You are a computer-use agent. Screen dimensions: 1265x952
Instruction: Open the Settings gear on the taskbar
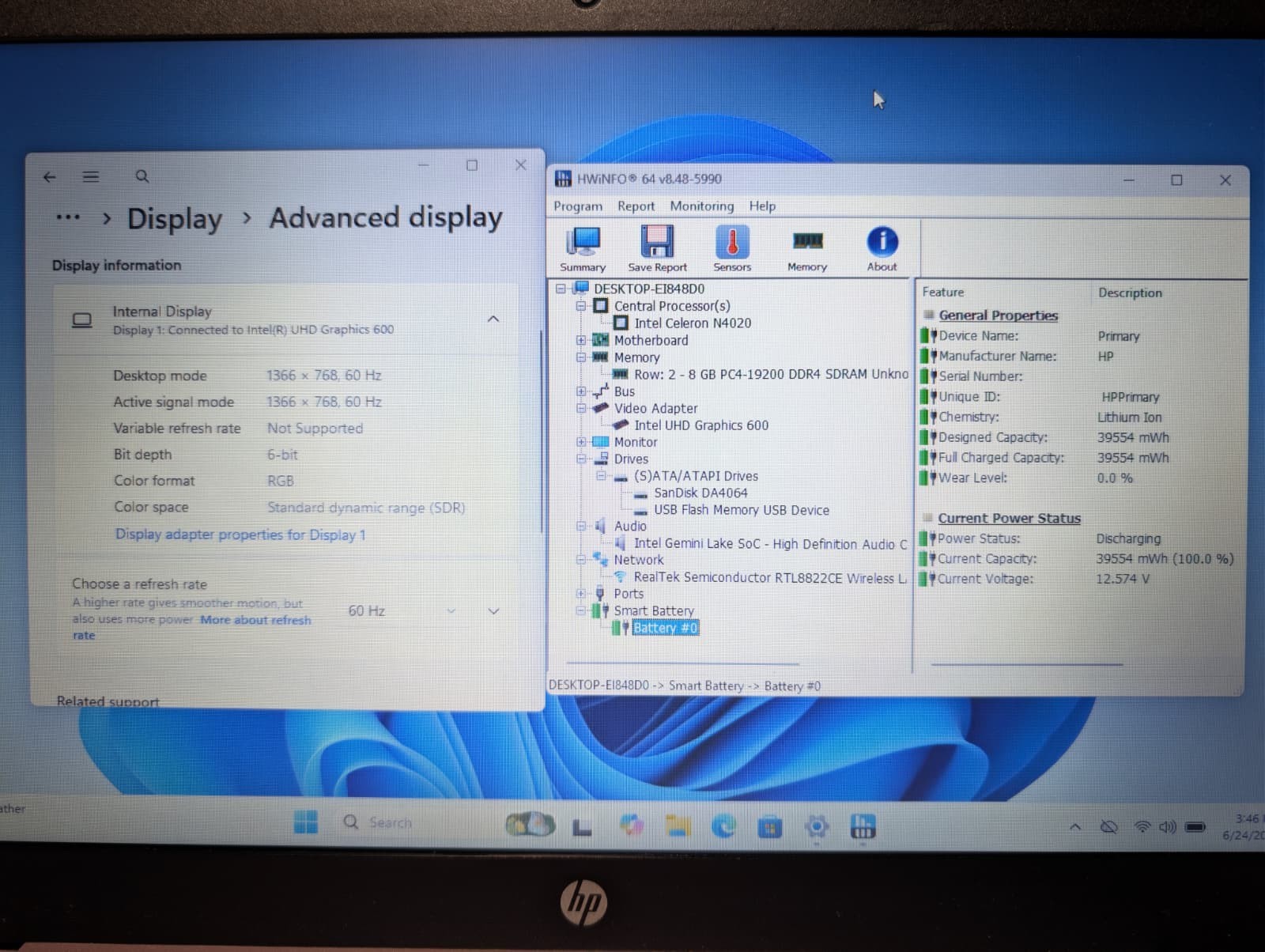point(816,827)
